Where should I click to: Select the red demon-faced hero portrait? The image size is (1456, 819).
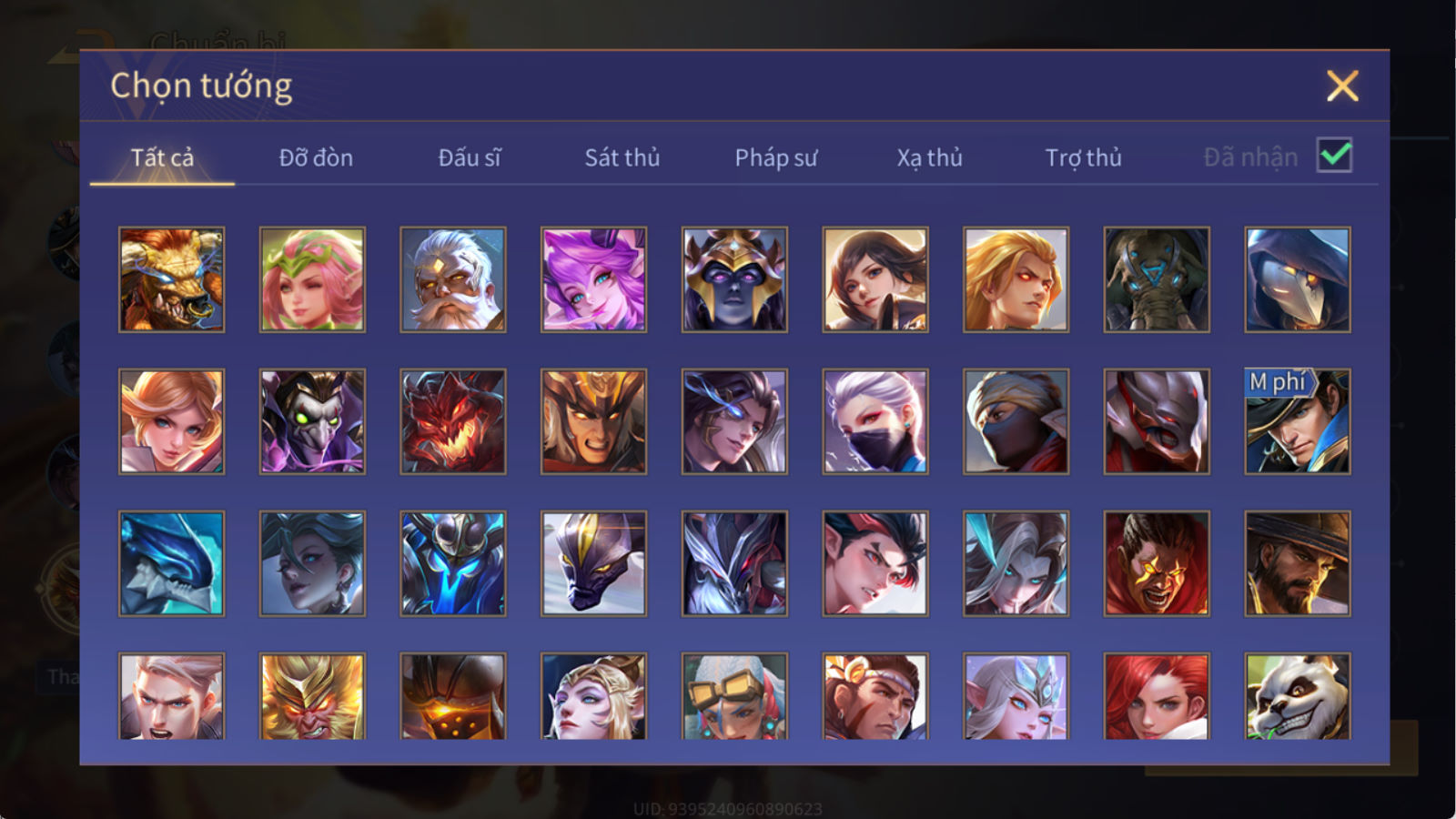(453, 421)
